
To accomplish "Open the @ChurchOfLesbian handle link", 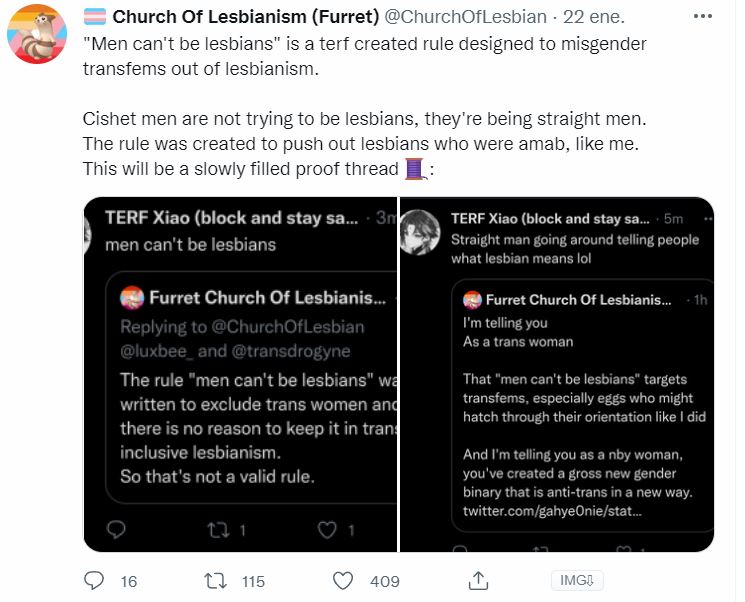I will coord(465,17).
